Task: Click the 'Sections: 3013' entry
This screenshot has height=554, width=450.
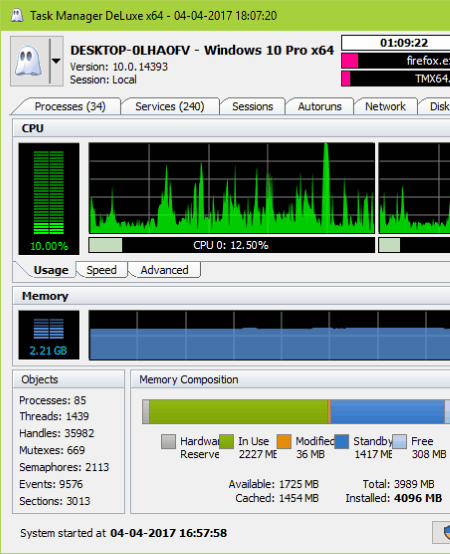Action: (55, 501)
